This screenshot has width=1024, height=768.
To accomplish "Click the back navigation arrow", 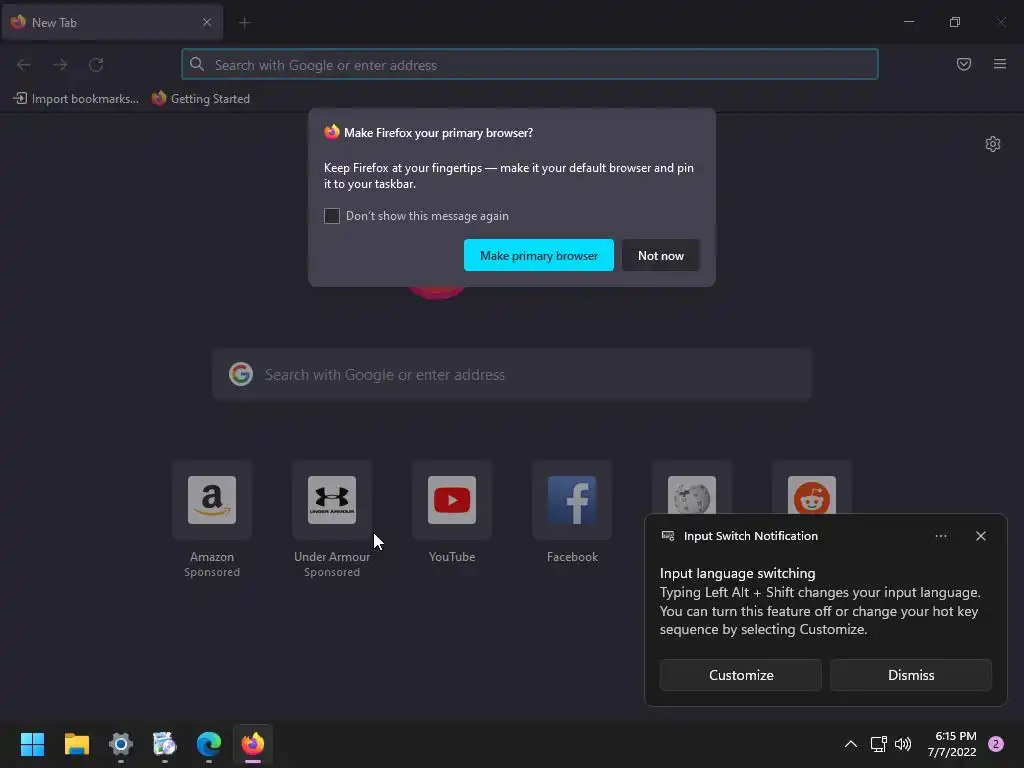I will click(x=24, y=65).
